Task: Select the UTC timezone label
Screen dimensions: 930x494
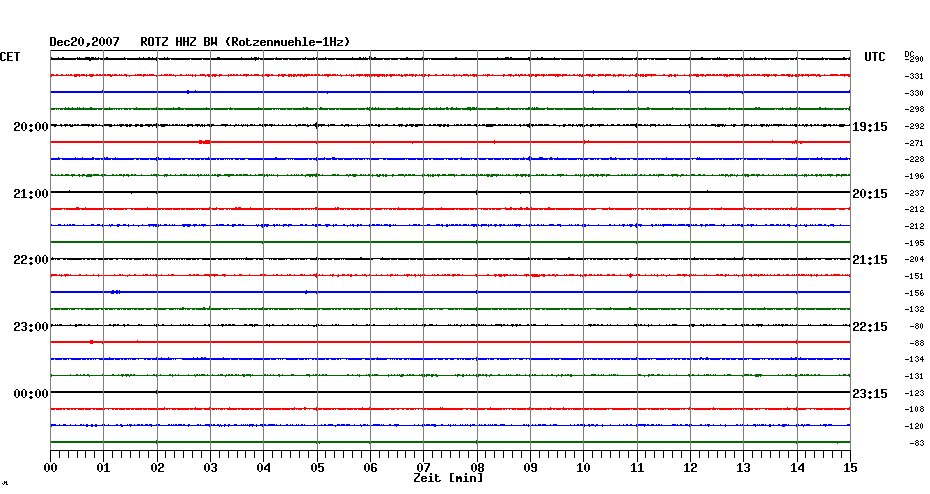Action: pos(874,57)
